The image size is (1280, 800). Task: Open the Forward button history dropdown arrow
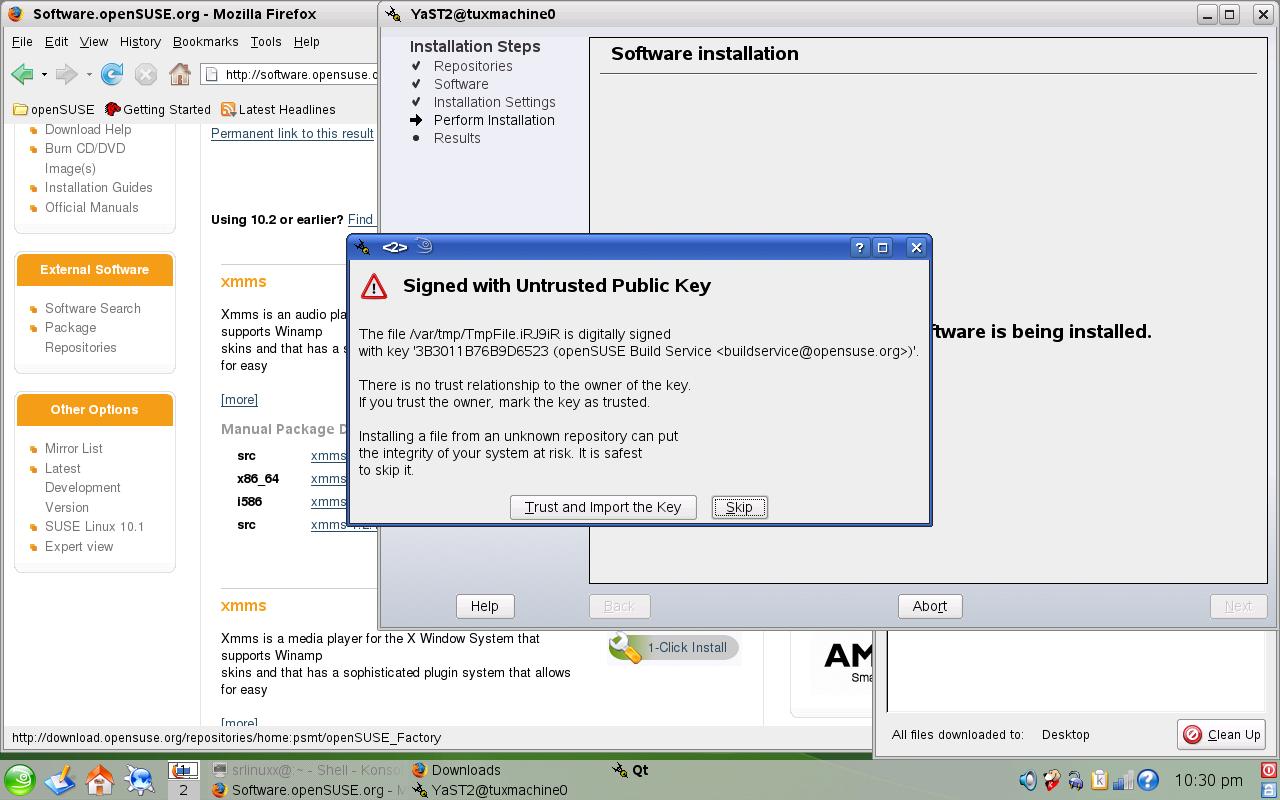click(89, 74)
